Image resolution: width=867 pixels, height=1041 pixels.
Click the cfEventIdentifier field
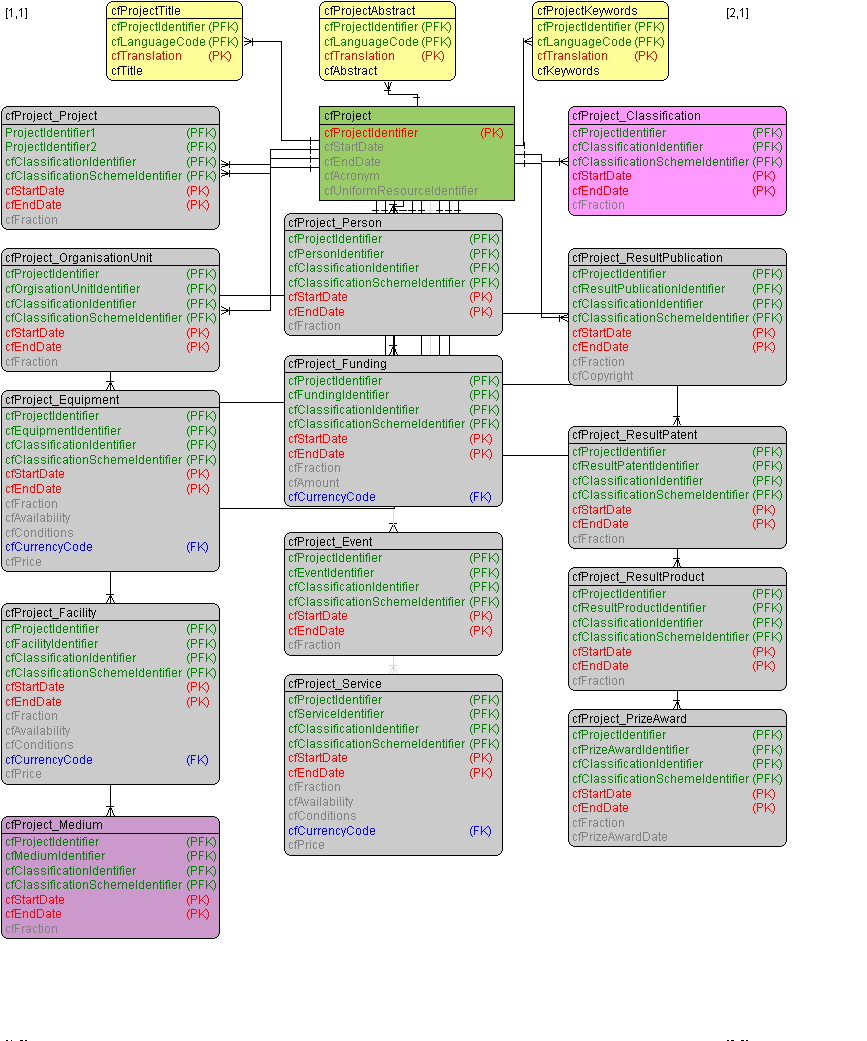331,573
